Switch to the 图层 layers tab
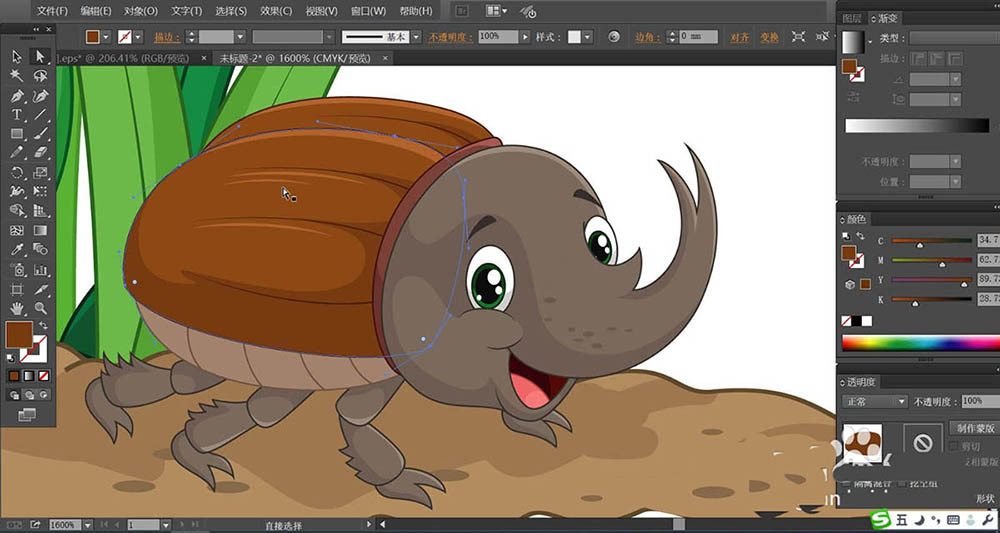 [x=852, y=18]
